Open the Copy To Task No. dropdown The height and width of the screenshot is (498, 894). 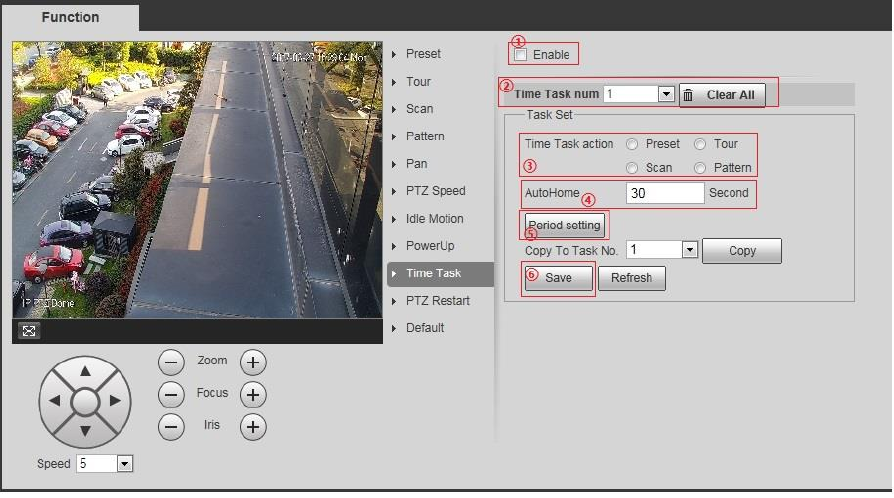690,250
